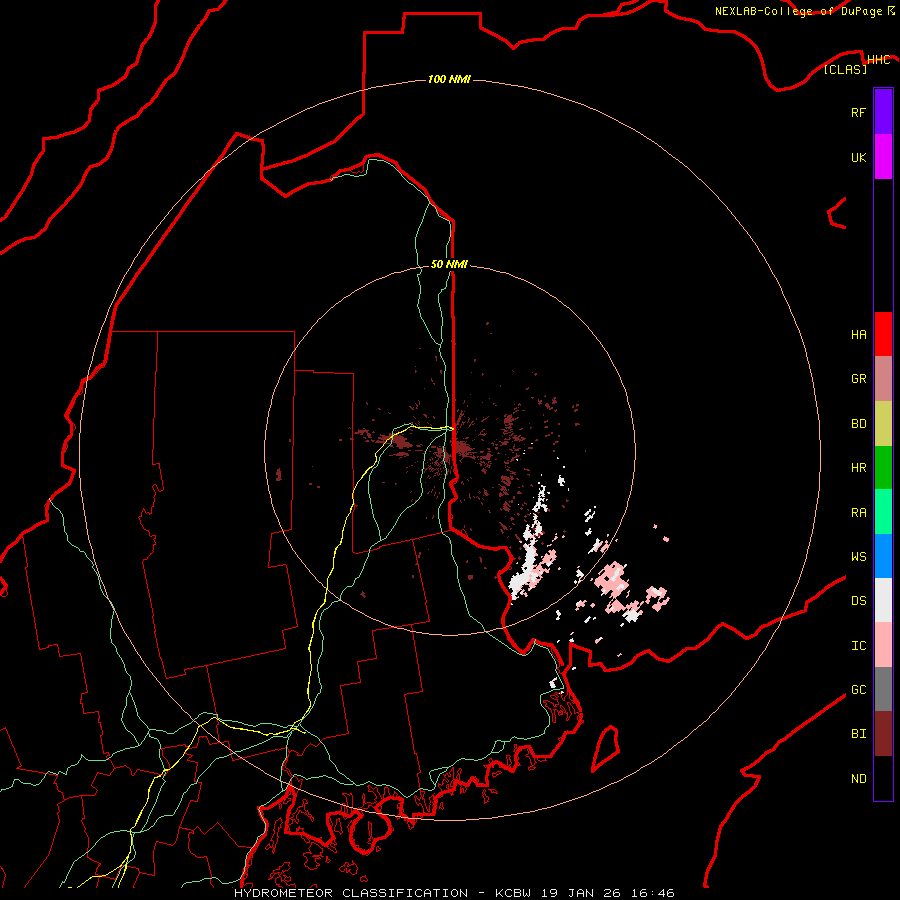Viewport: 900px width, 900px height.
Task: Click the BI brown legend swatch
Action: (x=883, y=734)
